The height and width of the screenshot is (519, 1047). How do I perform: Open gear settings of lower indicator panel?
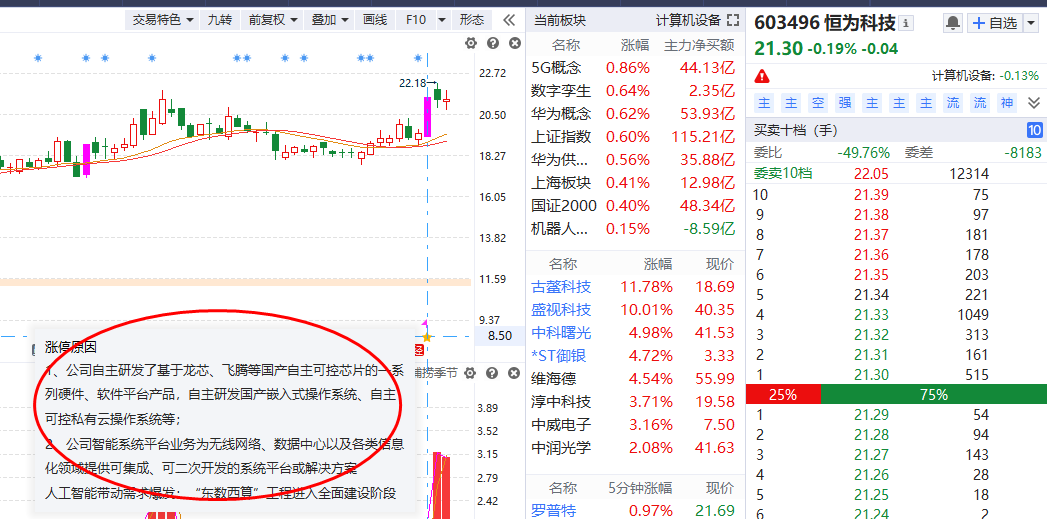click(471, 373)
